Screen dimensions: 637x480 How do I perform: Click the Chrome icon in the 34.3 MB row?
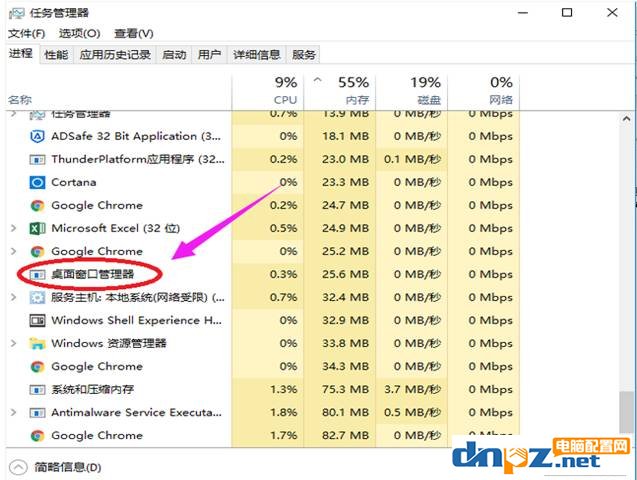pos(37,367)
